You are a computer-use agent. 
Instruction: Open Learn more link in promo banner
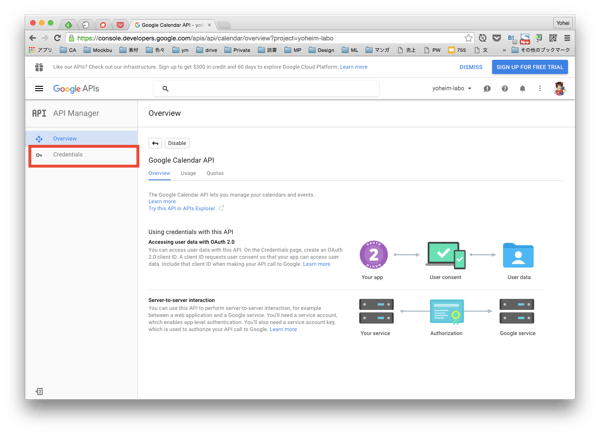click(354, 67)
